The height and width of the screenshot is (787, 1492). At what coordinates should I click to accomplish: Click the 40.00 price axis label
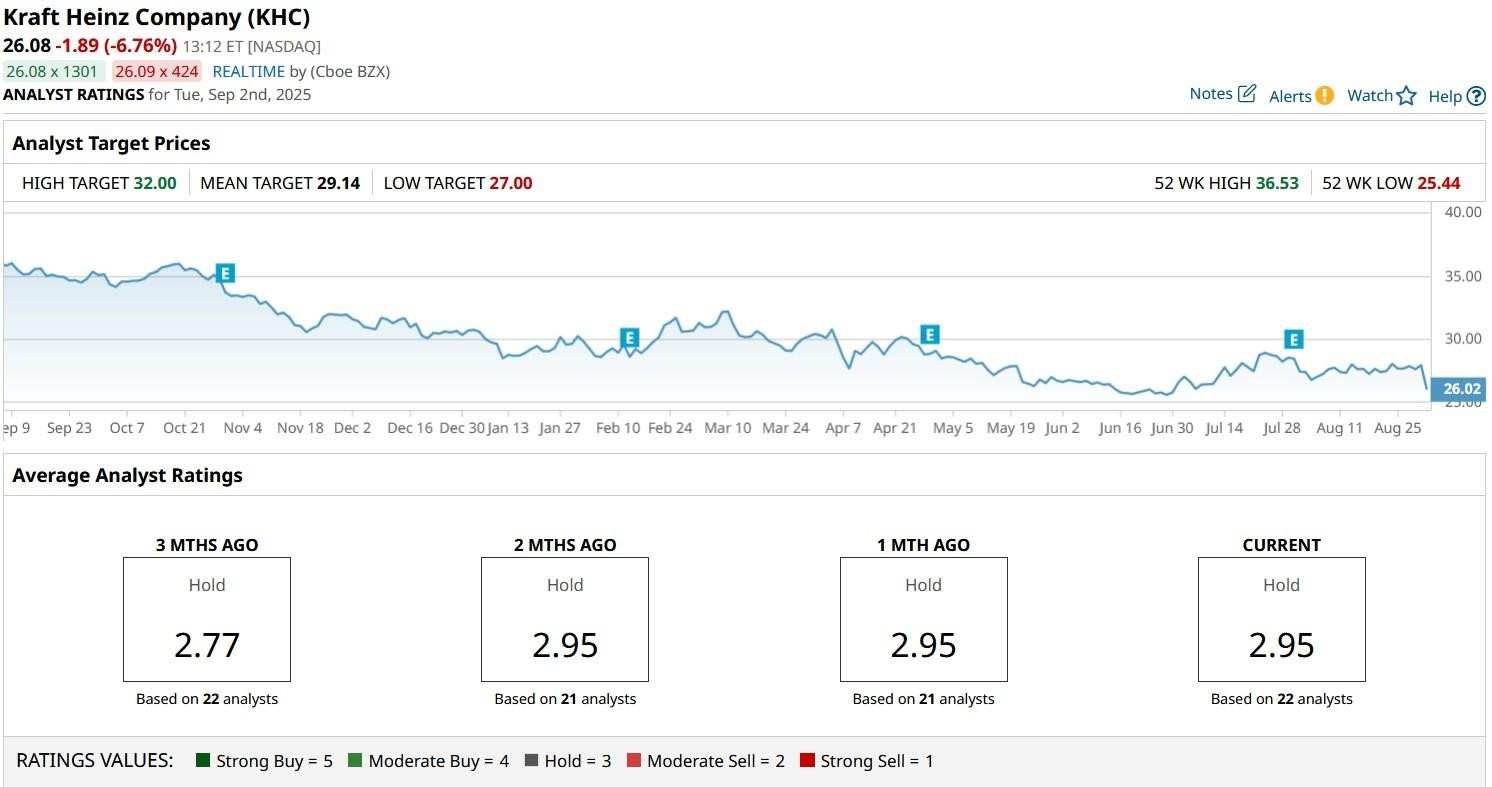click(1463, 212)
